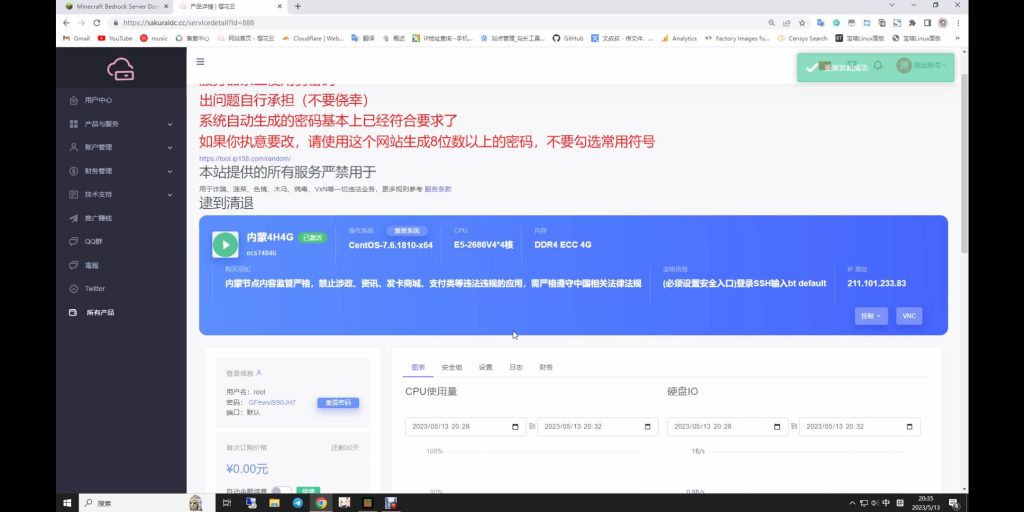The height and width of the screenshot is (512, 1024).
Task: Toggle the auto balance renewal switch
Action: click(281, 491)
